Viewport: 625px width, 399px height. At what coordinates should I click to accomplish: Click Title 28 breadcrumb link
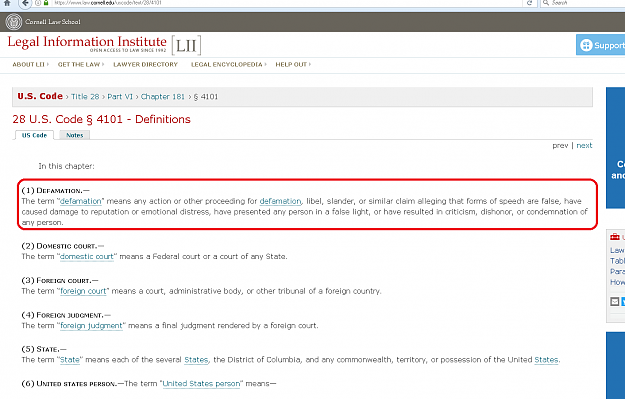(x=85, y=97)
